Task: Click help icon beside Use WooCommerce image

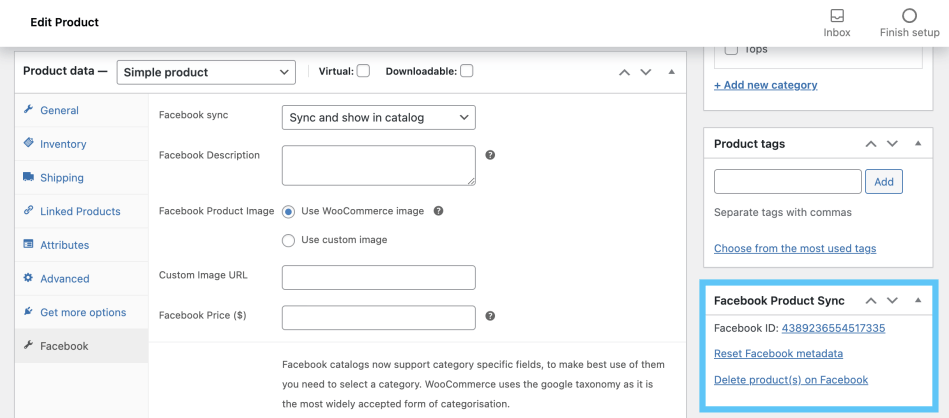Action: 438,211
